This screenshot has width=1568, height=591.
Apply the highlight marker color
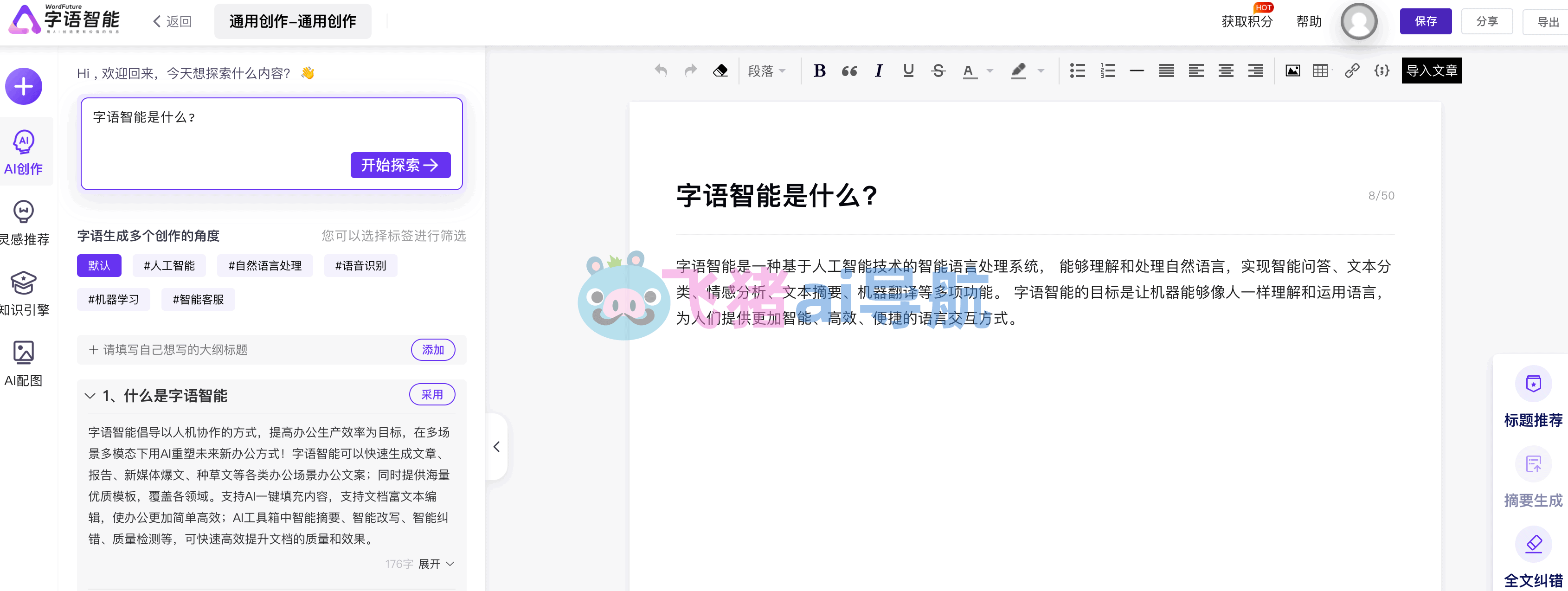coord(1019,71)
